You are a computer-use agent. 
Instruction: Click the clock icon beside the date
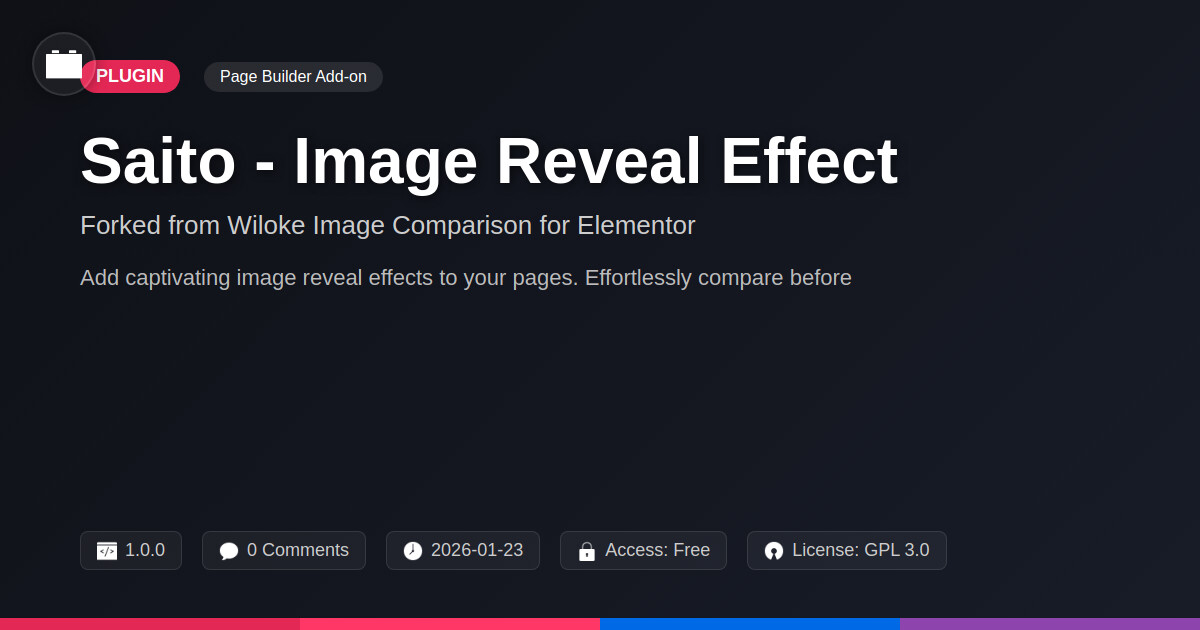413,551
